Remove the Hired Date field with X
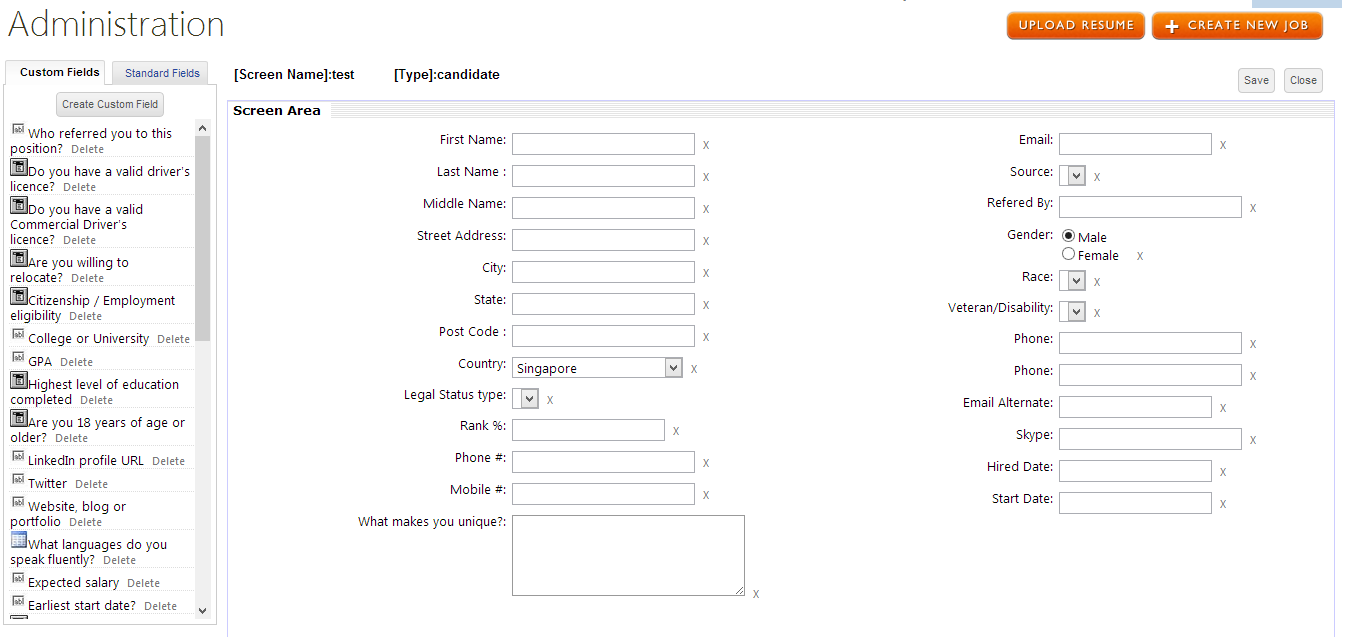 (1223, 472)
